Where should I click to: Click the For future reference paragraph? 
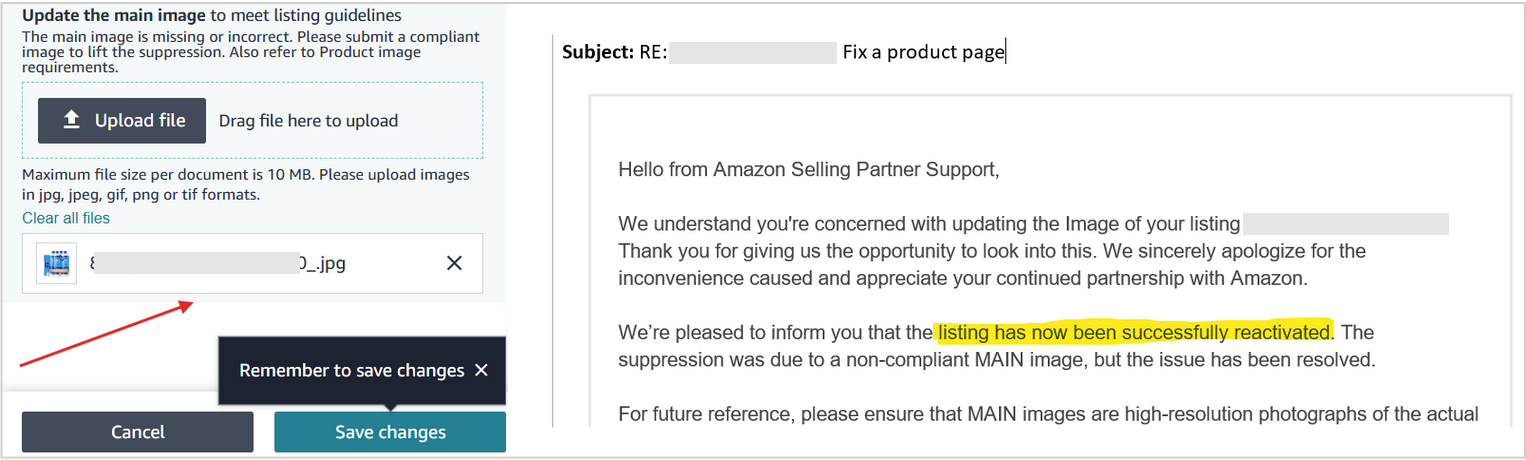point(1048,413)
